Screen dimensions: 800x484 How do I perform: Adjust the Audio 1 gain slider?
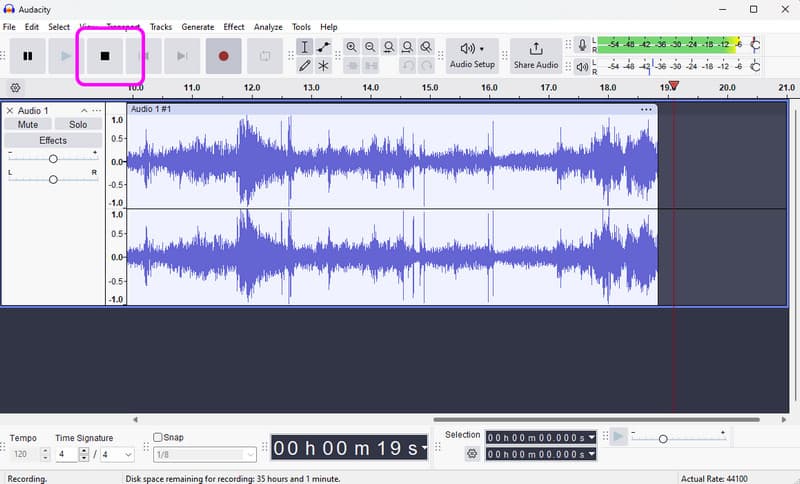pos(53,159)
